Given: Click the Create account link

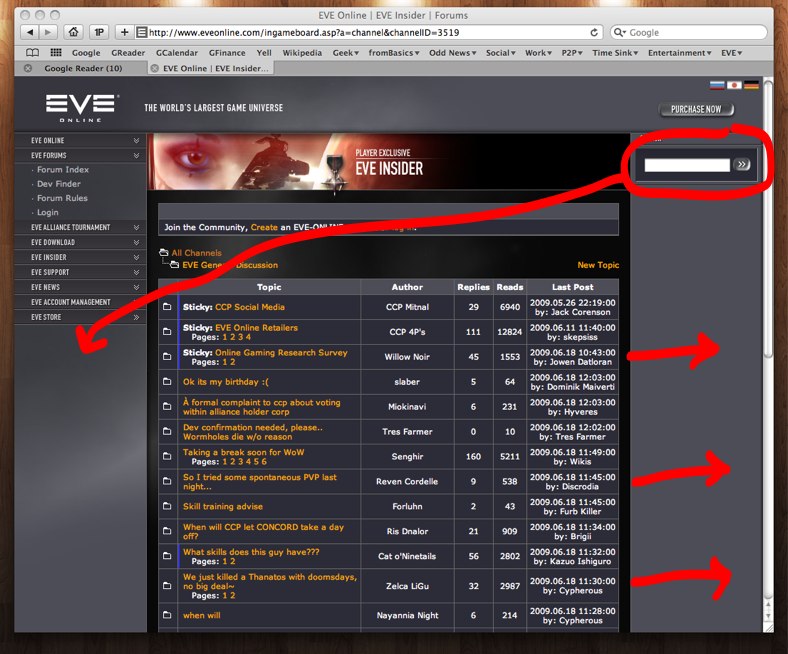Looking at the screenshot, I should click(264, 227).
